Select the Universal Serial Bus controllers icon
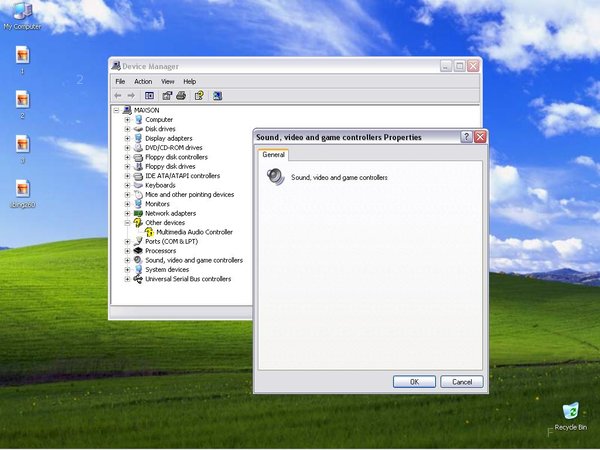 [x=139, y=279]
